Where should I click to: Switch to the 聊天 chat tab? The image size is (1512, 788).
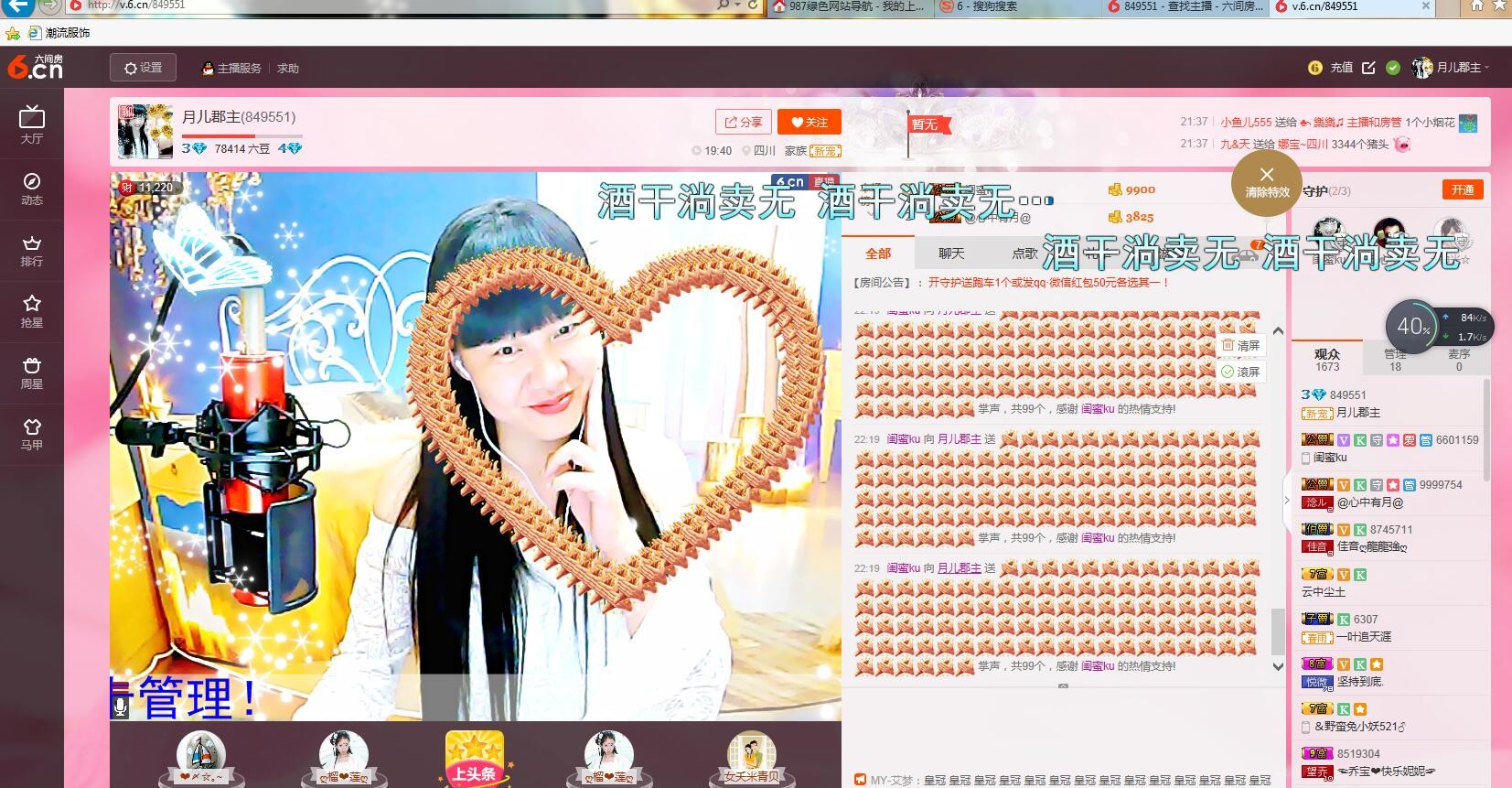(x=951, y=254)
